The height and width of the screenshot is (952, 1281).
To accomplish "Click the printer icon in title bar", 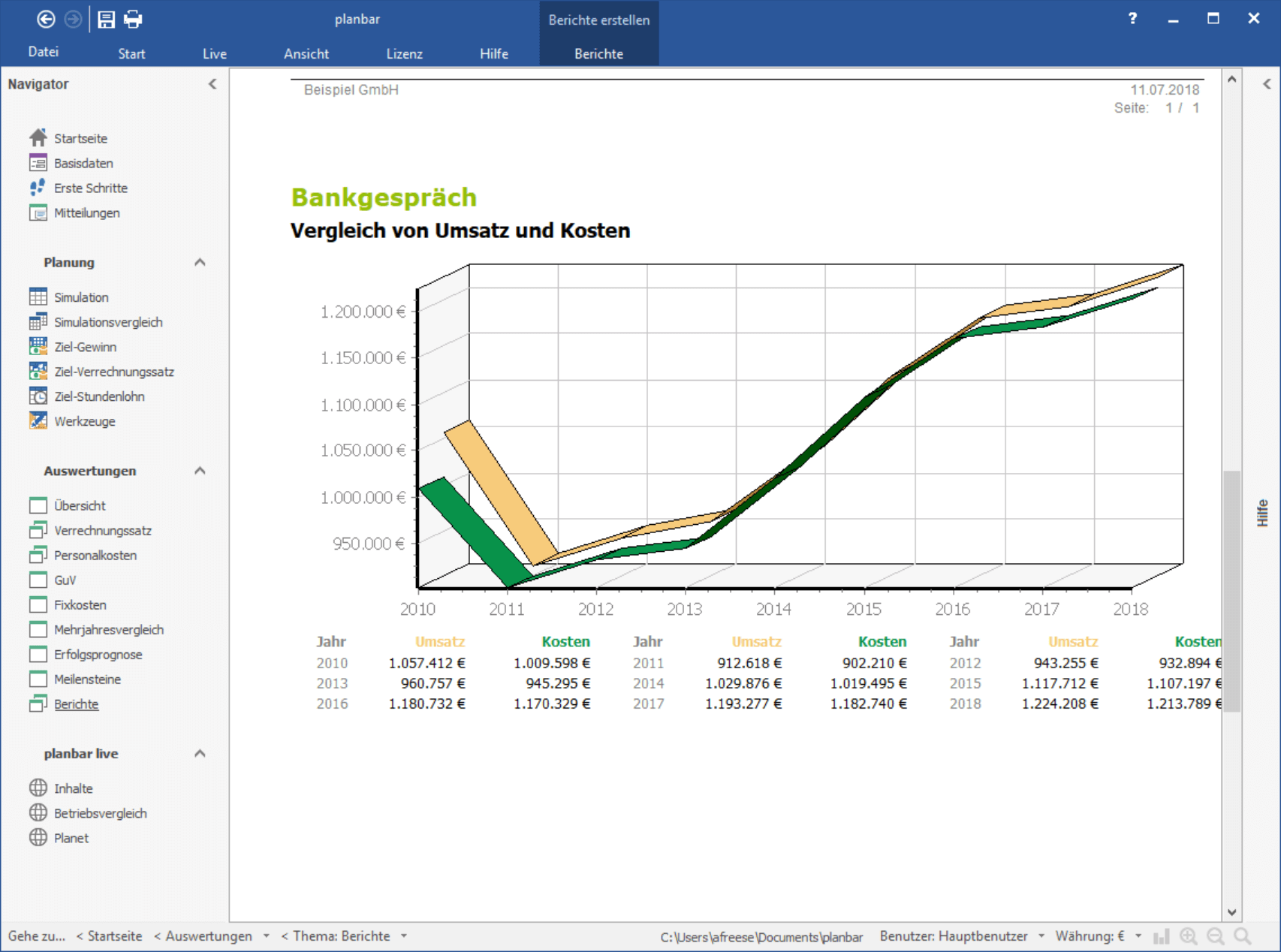I will [x=133, y=20].
